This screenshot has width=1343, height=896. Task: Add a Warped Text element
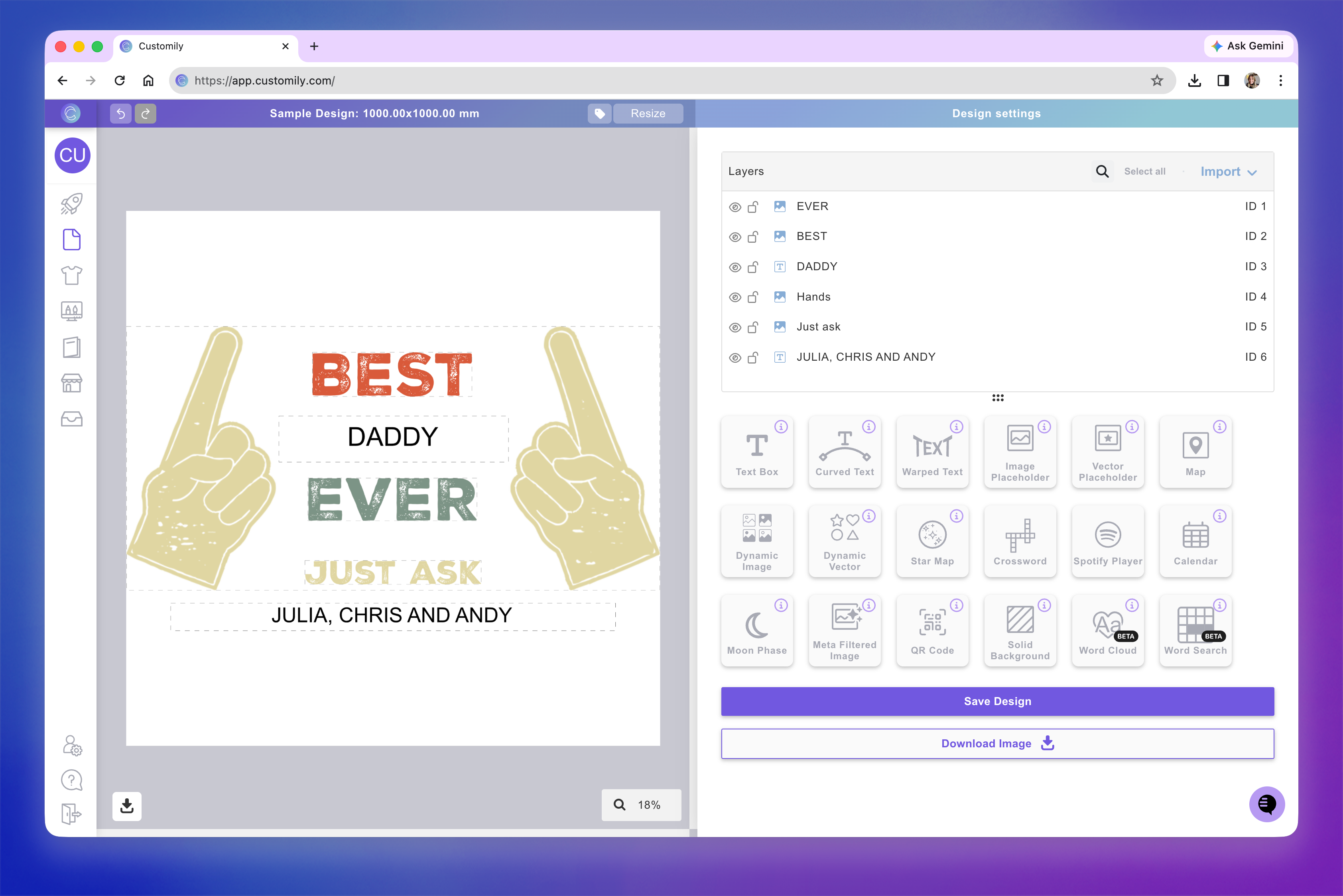(x=932, y=452)
